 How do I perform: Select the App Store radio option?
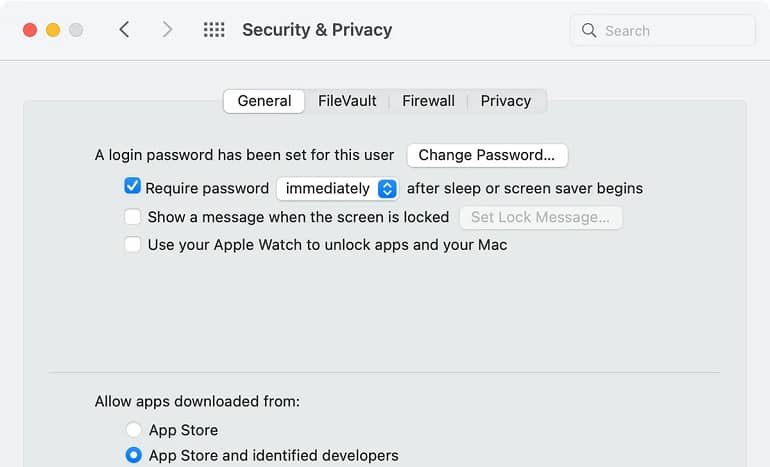click(134, 430)
